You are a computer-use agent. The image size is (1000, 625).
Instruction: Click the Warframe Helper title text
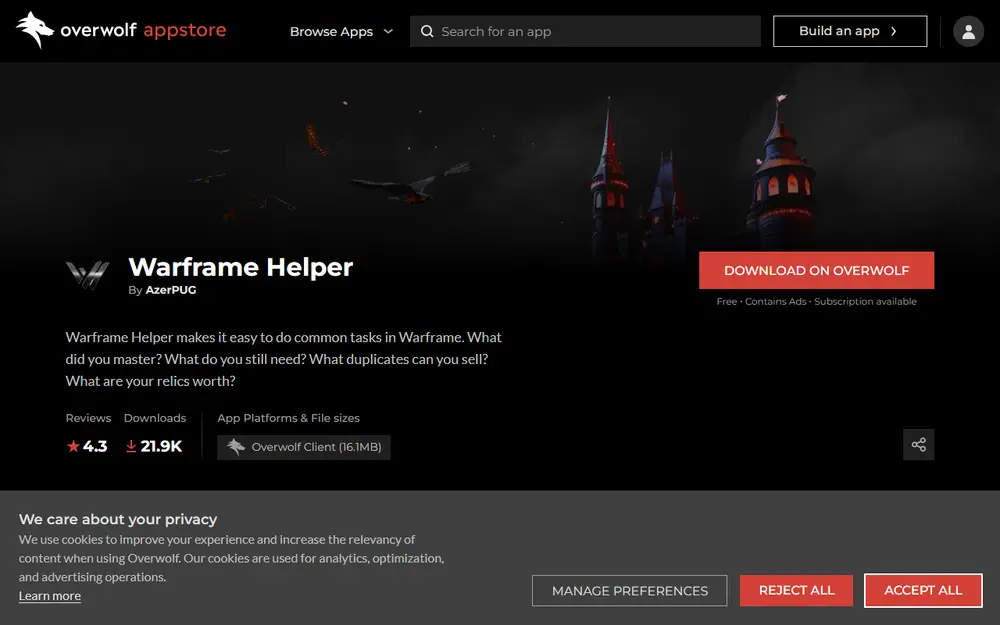pyautogui.click(x=240, y=267)
